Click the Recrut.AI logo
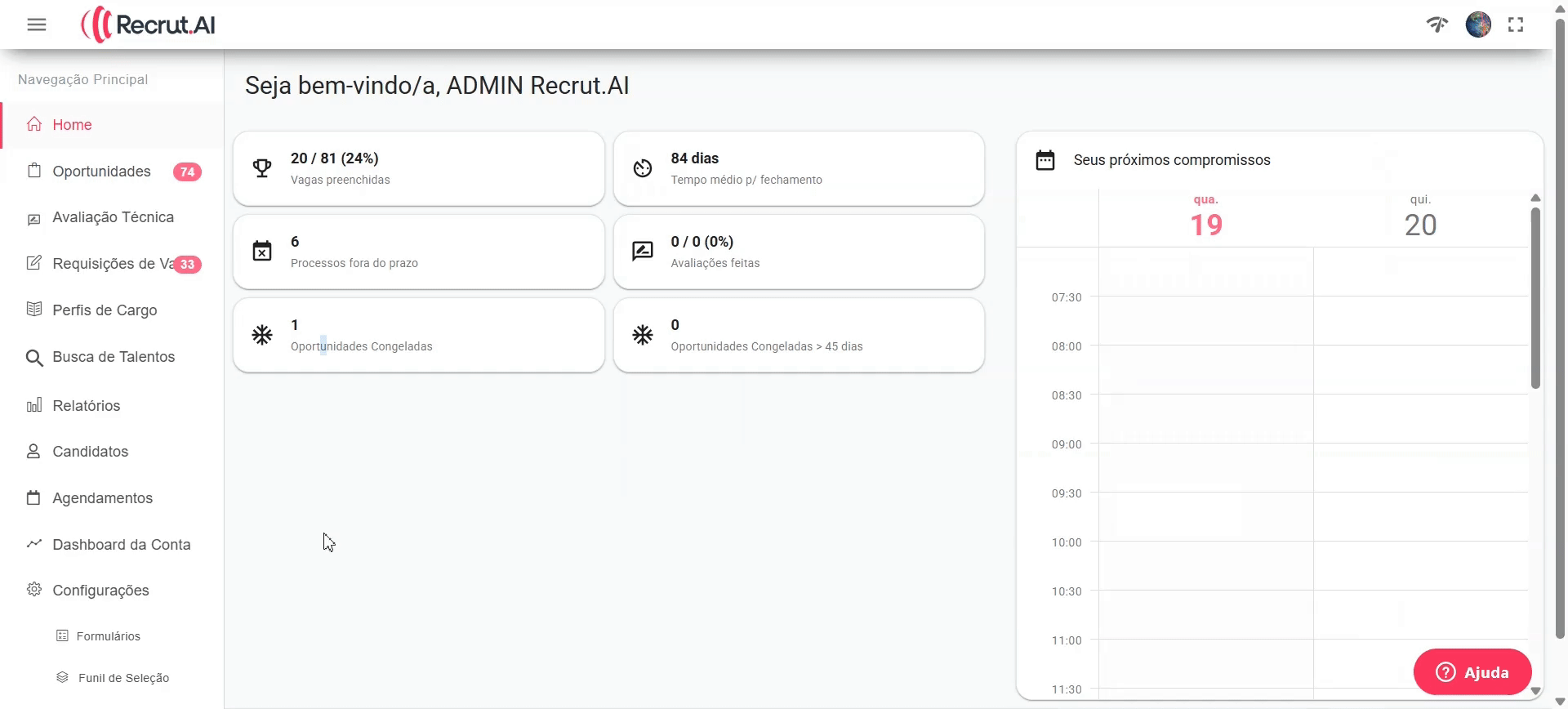The height and width of the screenshot is (709, 1568). [x=149, y=25]
